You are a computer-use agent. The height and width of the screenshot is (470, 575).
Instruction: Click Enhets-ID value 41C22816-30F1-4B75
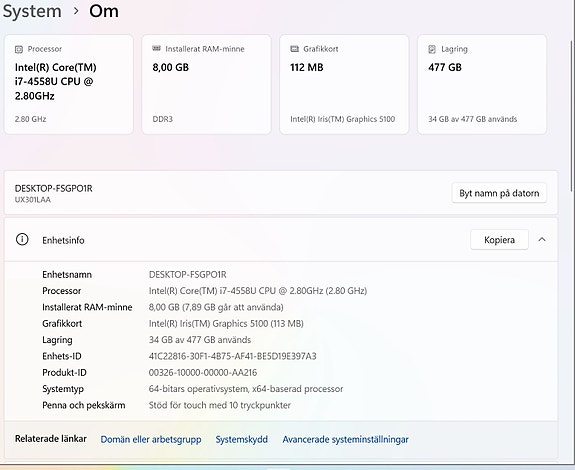[232, 356]
